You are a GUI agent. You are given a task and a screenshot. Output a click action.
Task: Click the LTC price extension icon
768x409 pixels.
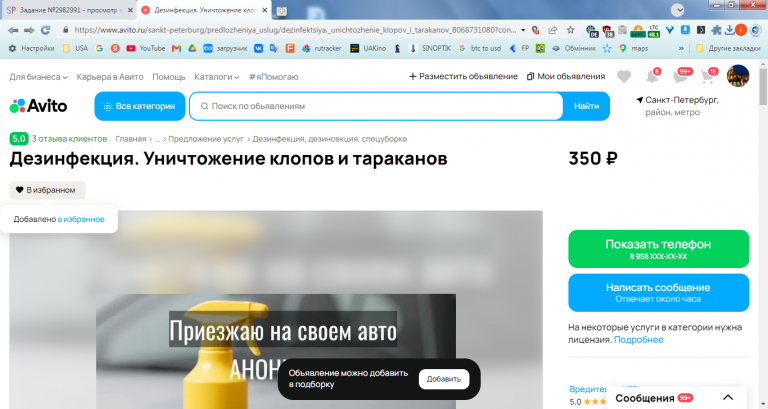click(653, 31)
